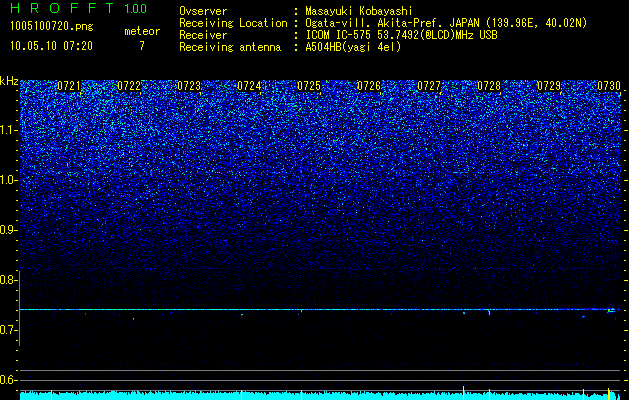
Task: Click the 0725 time label
Action: coord(309,86)
